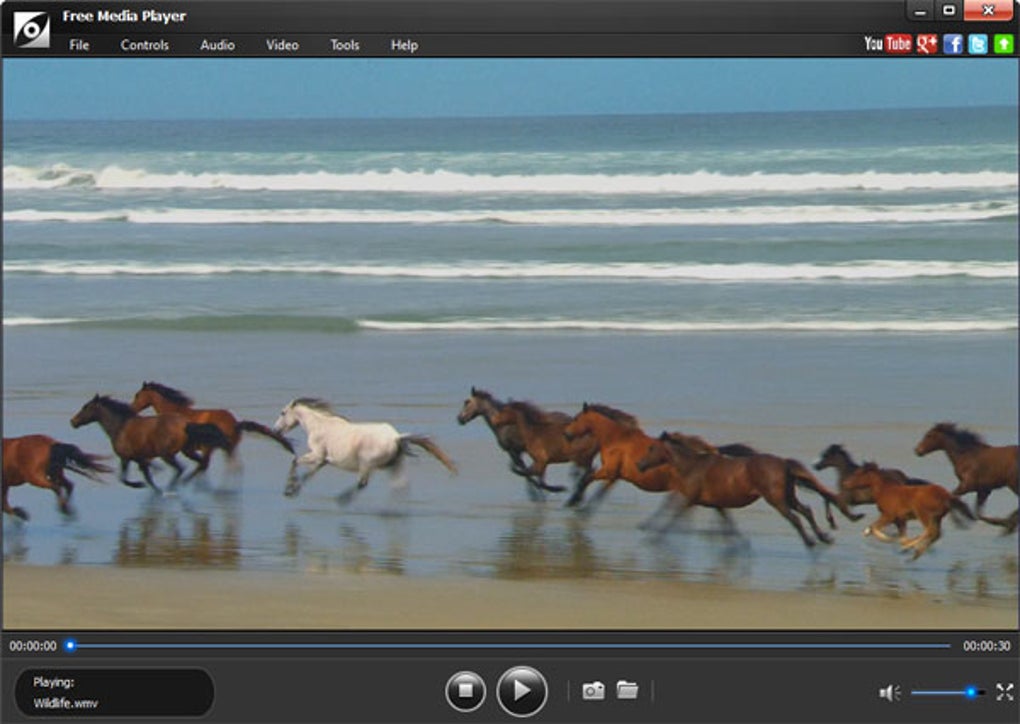Minimize the Free Media Player window
This screenshot has height=724, width=1020.
click(x=920, y=11)
